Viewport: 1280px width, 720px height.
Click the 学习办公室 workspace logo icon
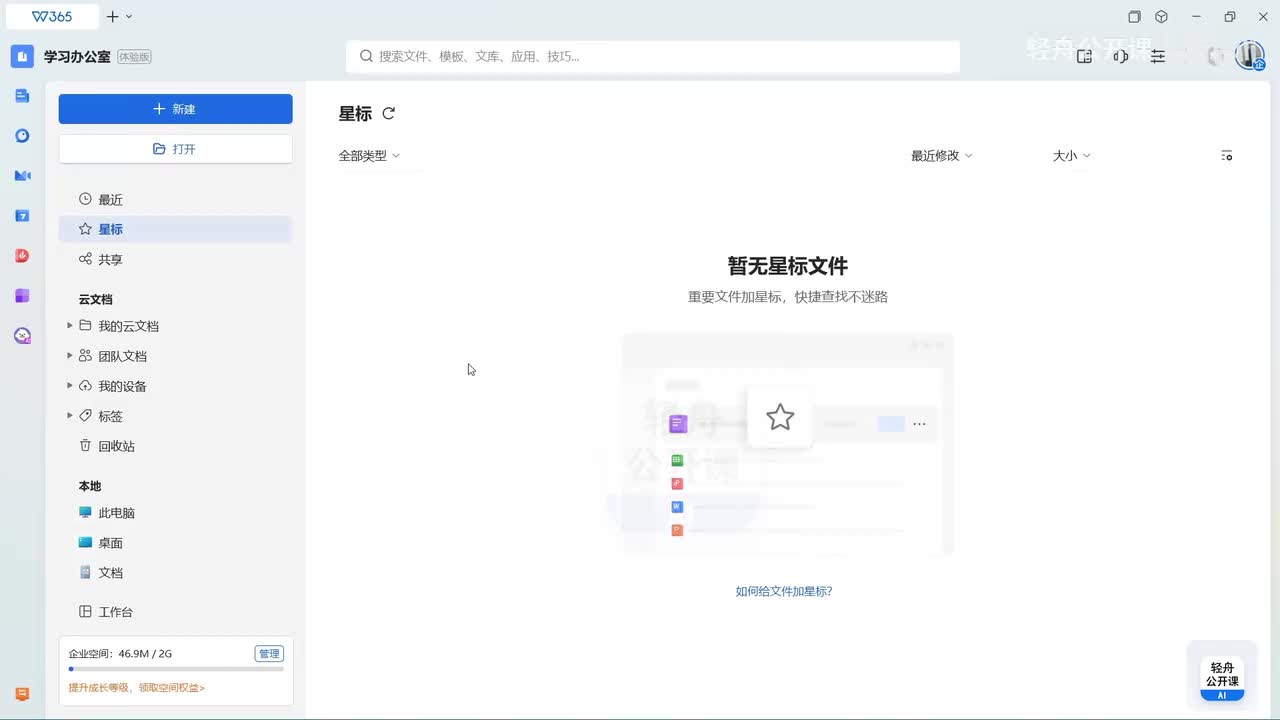click(x=22, y=57)
